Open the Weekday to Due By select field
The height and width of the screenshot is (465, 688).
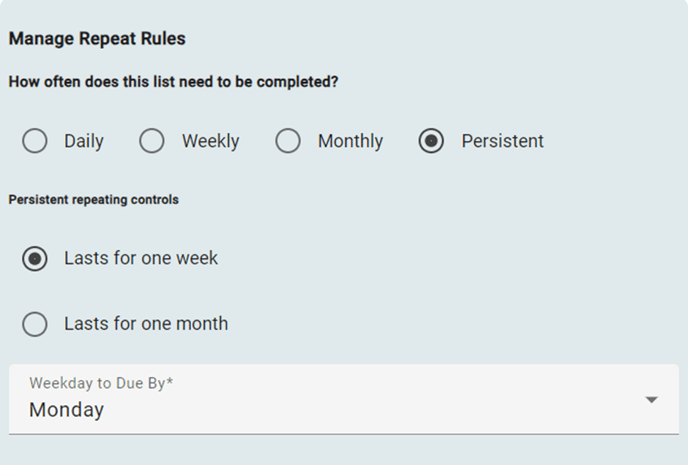pyautogui.click(x=340, y=400)
